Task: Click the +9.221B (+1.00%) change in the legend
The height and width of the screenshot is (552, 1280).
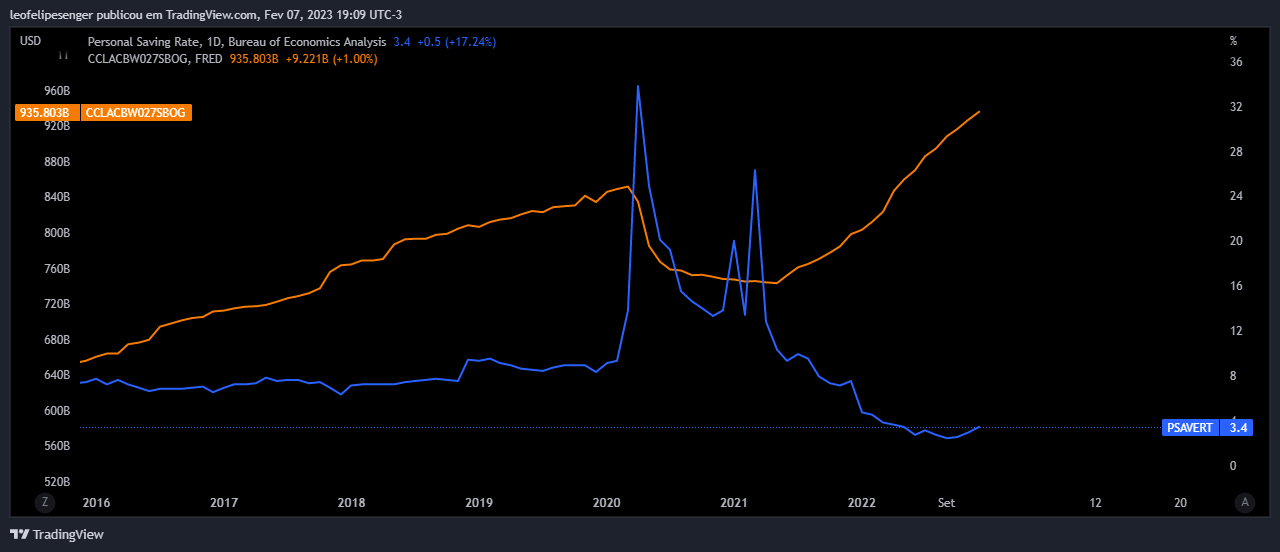Action: [331, 59]
